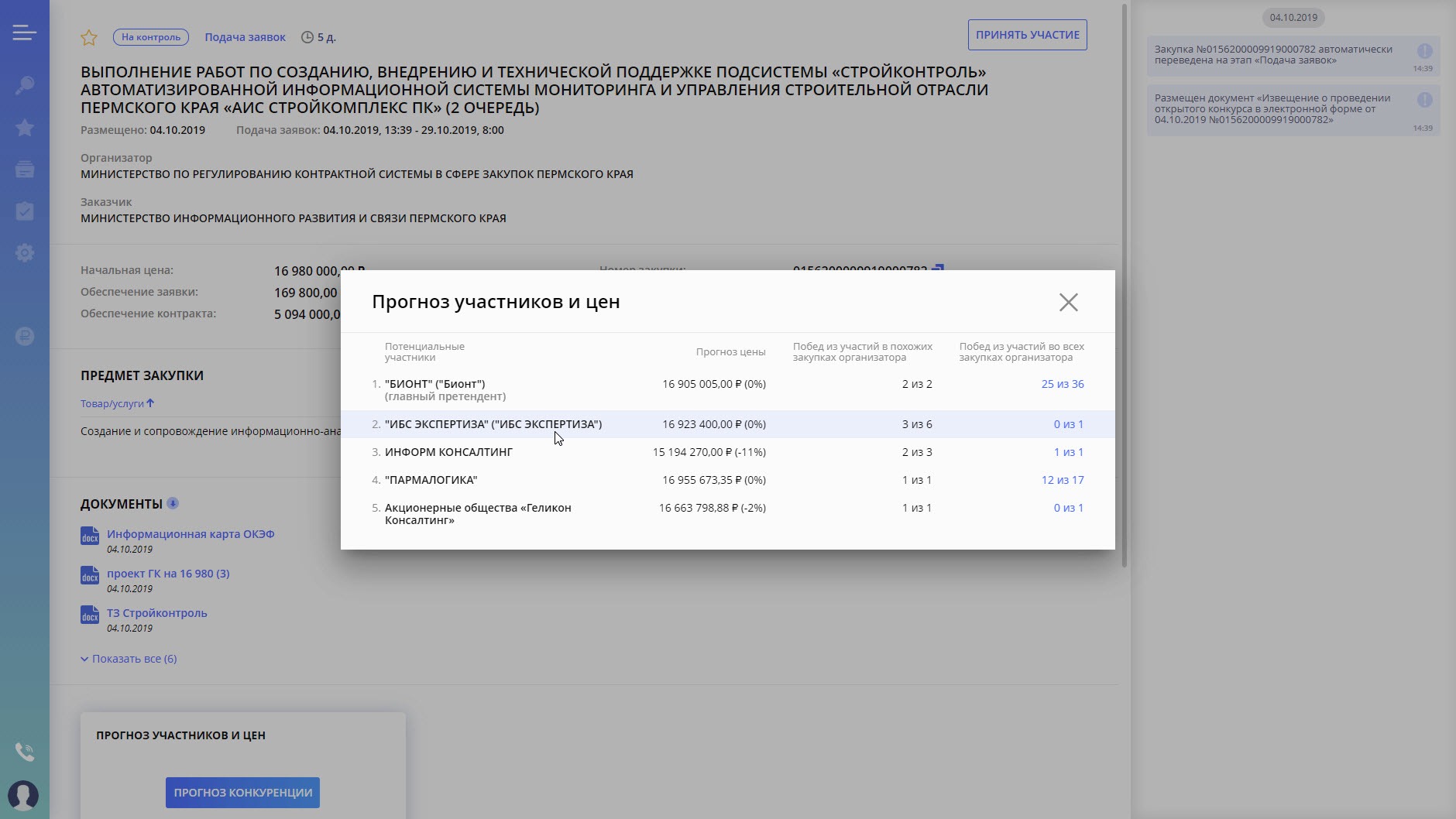Expand Показать все (6) documents

tap(129, 659)
